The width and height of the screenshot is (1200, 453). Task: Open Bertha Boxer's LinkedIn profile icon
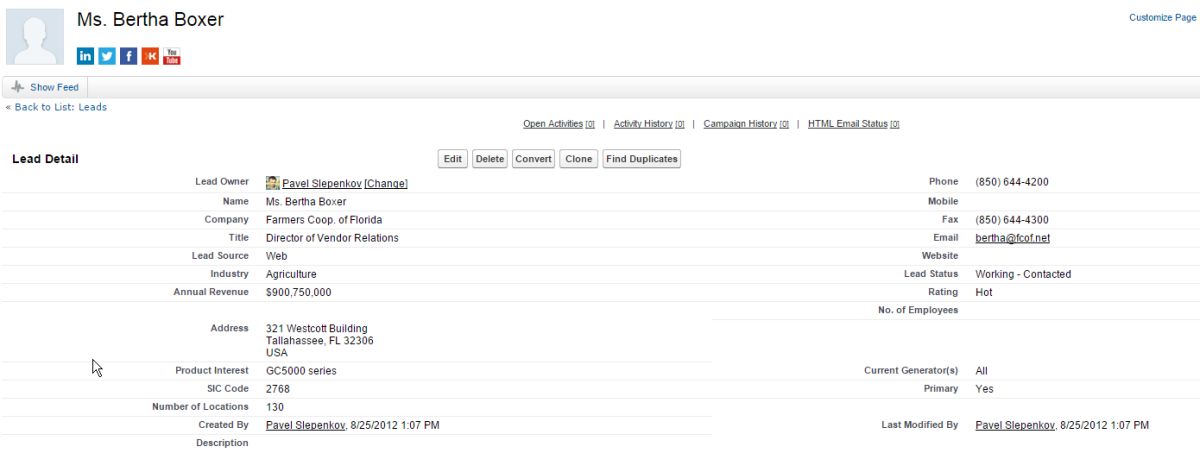(x=85, y=56)
